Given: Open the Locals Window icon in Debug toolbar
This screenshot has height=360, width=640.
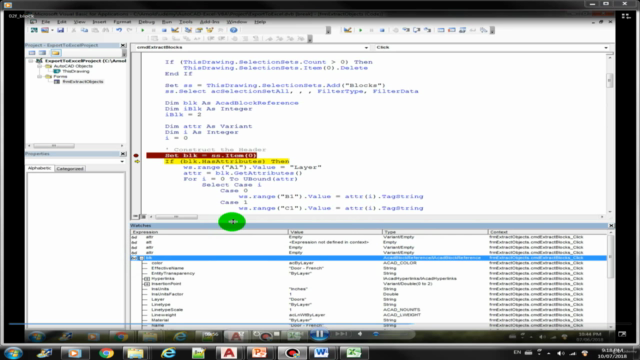Looking at the screenshot, I should (441, 30).
